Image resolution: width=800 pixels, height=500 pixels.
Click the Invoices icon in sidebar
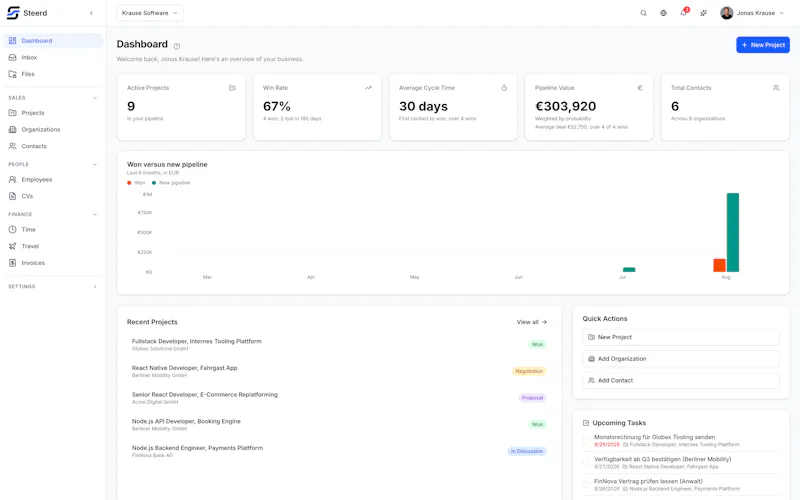[13, 263]
